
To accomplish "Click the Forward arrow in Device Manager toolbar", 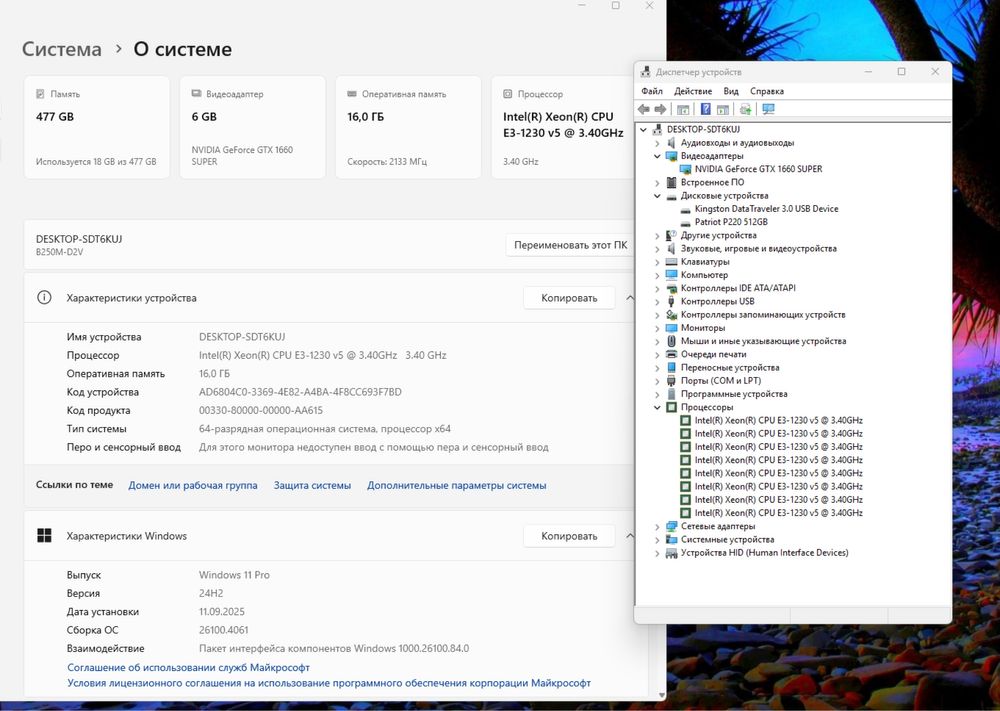I will point(660,109).
